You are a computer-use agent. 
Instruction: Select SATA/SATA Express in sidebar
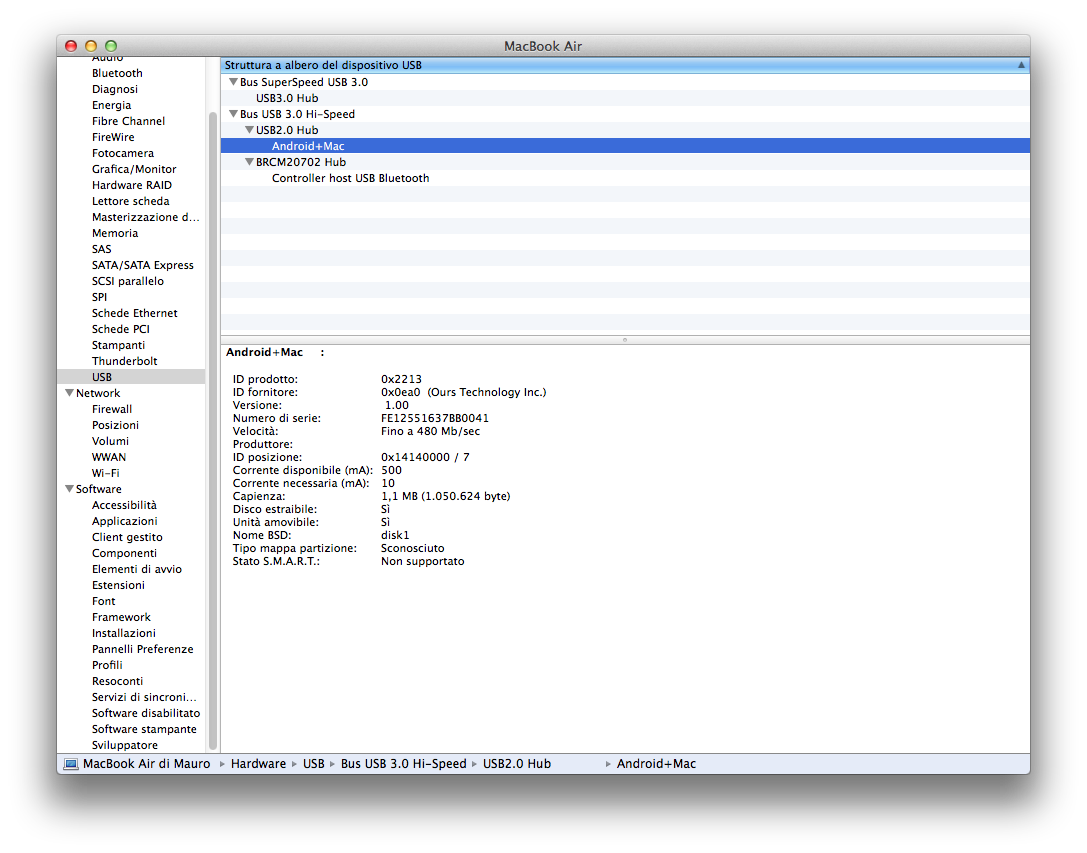143,265
